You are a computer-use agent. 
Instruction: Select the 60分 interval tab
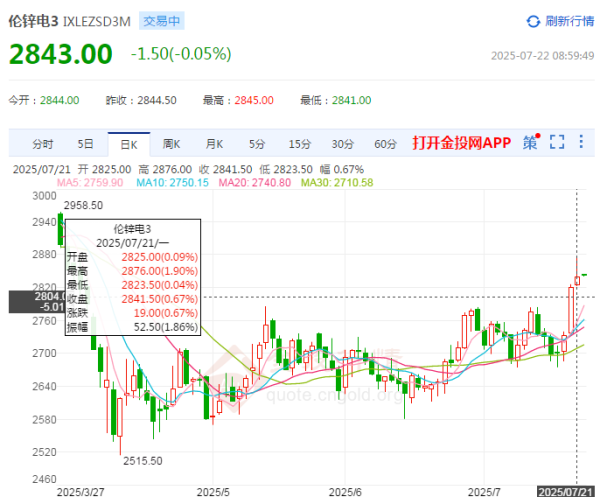(386, 144)
